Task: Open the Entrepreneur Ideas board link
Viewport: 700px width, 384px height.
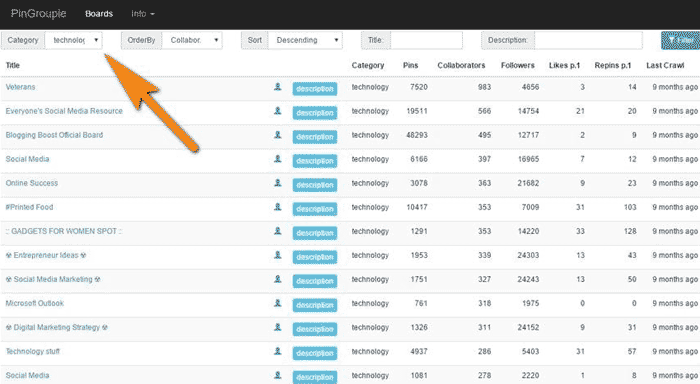Action: point(46,255)
